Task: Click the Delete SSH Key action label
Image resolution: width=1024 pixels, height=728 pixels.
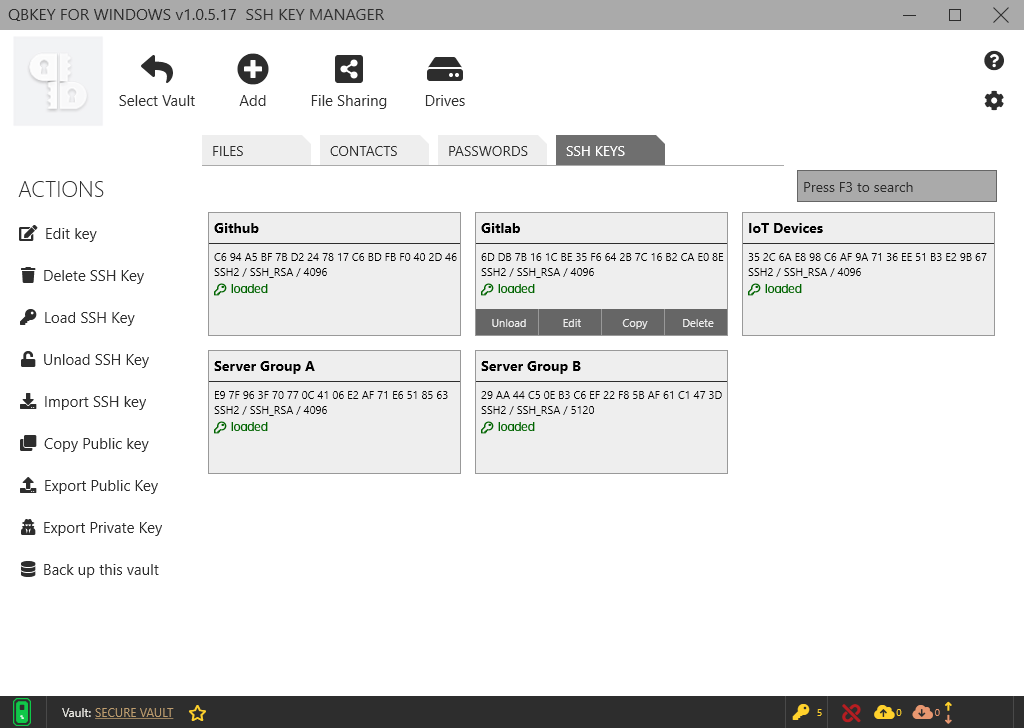Action: (93, 276)
